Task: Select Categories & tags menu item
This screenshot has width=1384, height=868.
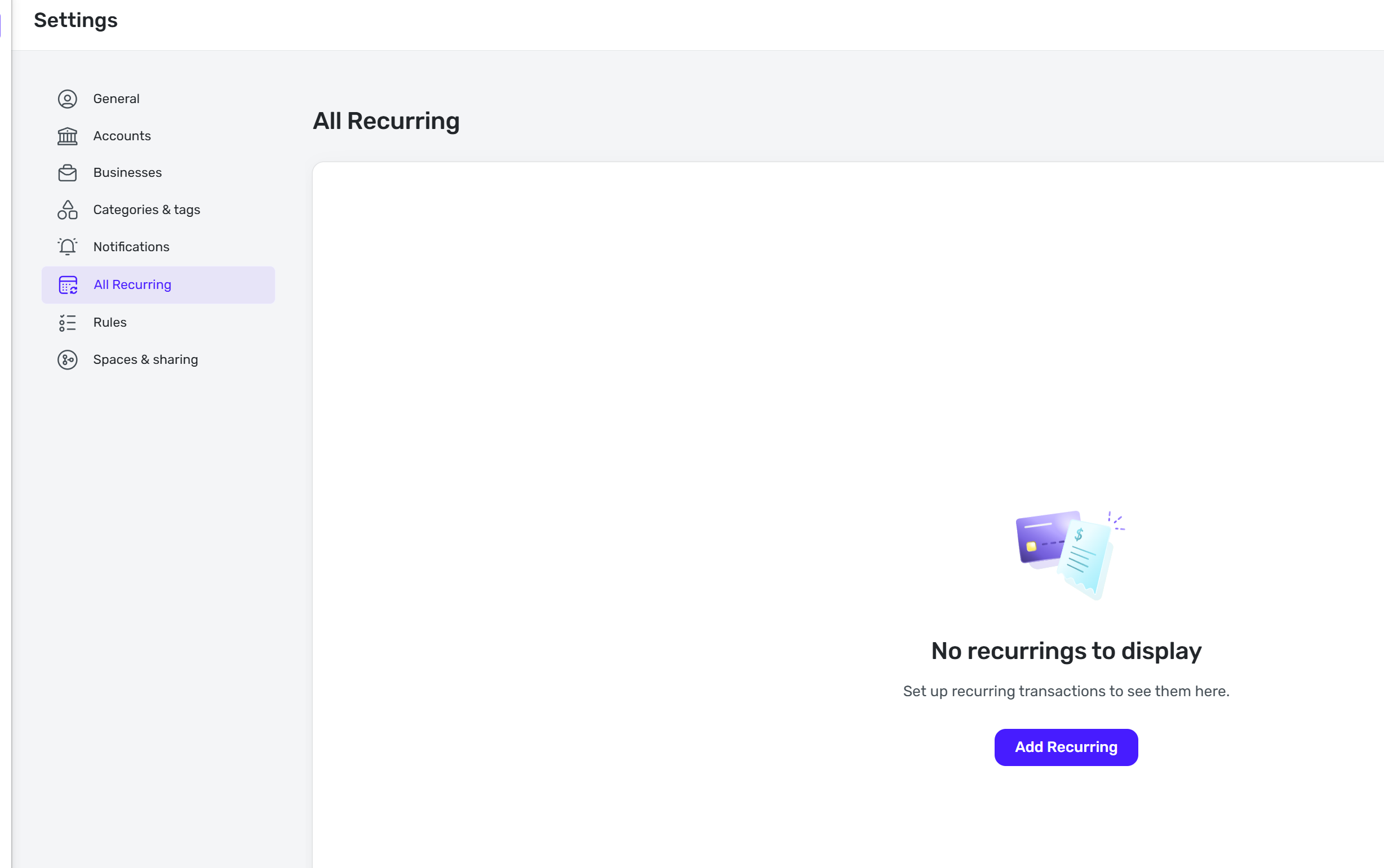Action: coord(147,210)
